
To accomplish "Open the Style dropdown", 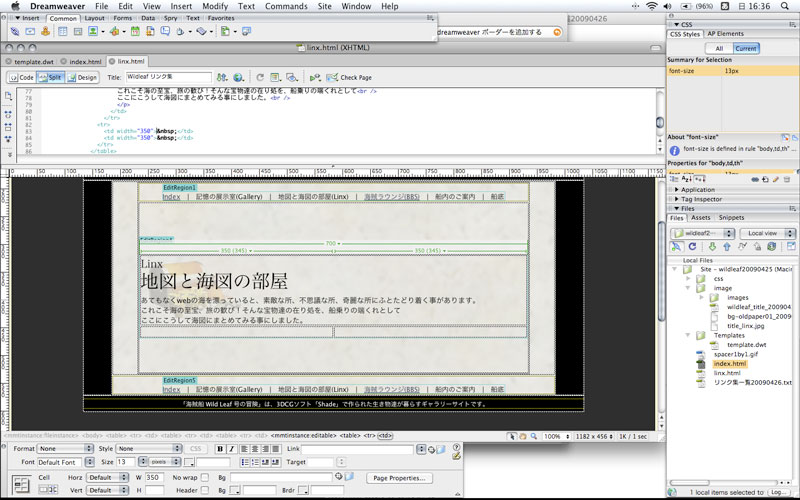I will (x=149, y=448).
